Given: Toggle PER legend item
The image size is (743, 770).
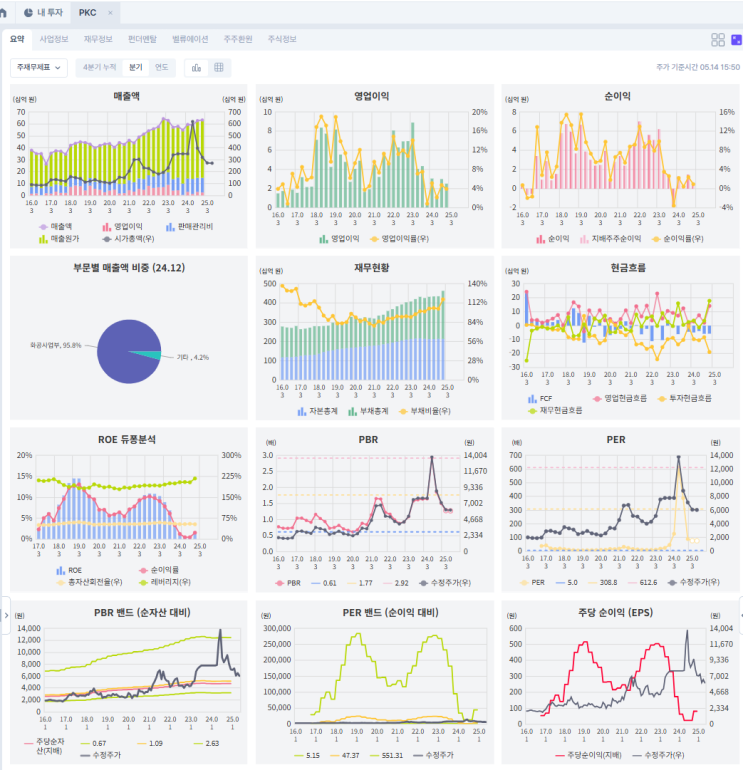Looking at the screenshot, I should 532,582.
